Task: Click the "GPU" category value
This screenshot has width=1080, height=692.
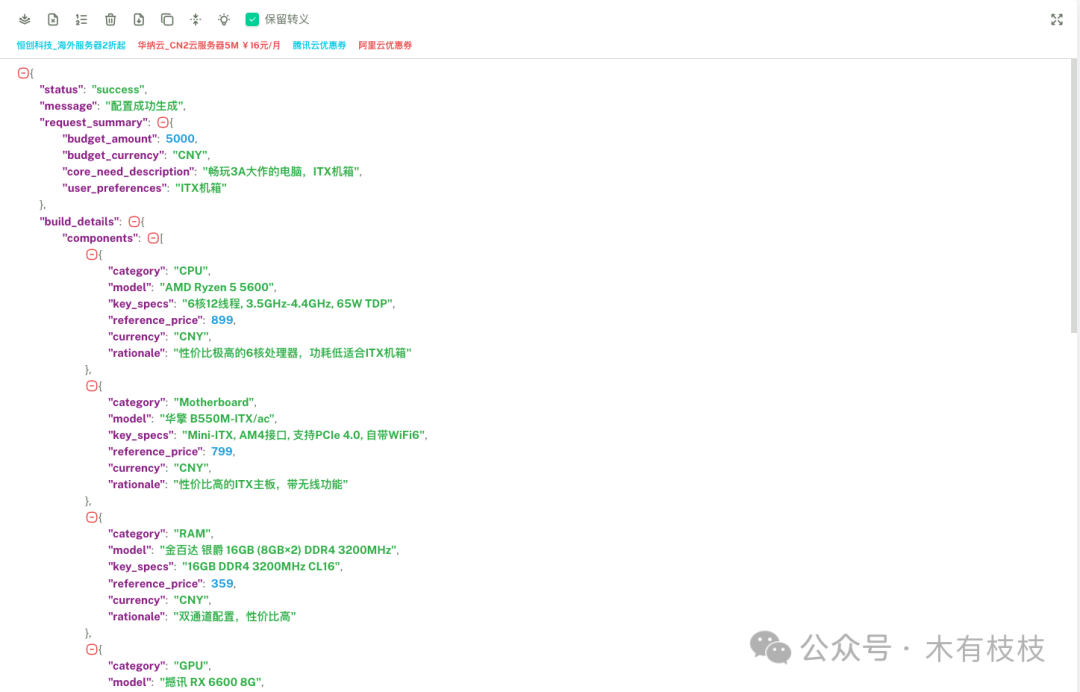Action: 191,666
